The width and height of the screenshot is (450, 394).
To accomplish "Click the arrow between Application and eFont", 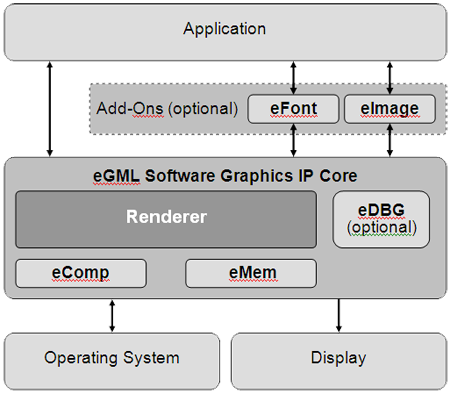I will click(293, 78).
